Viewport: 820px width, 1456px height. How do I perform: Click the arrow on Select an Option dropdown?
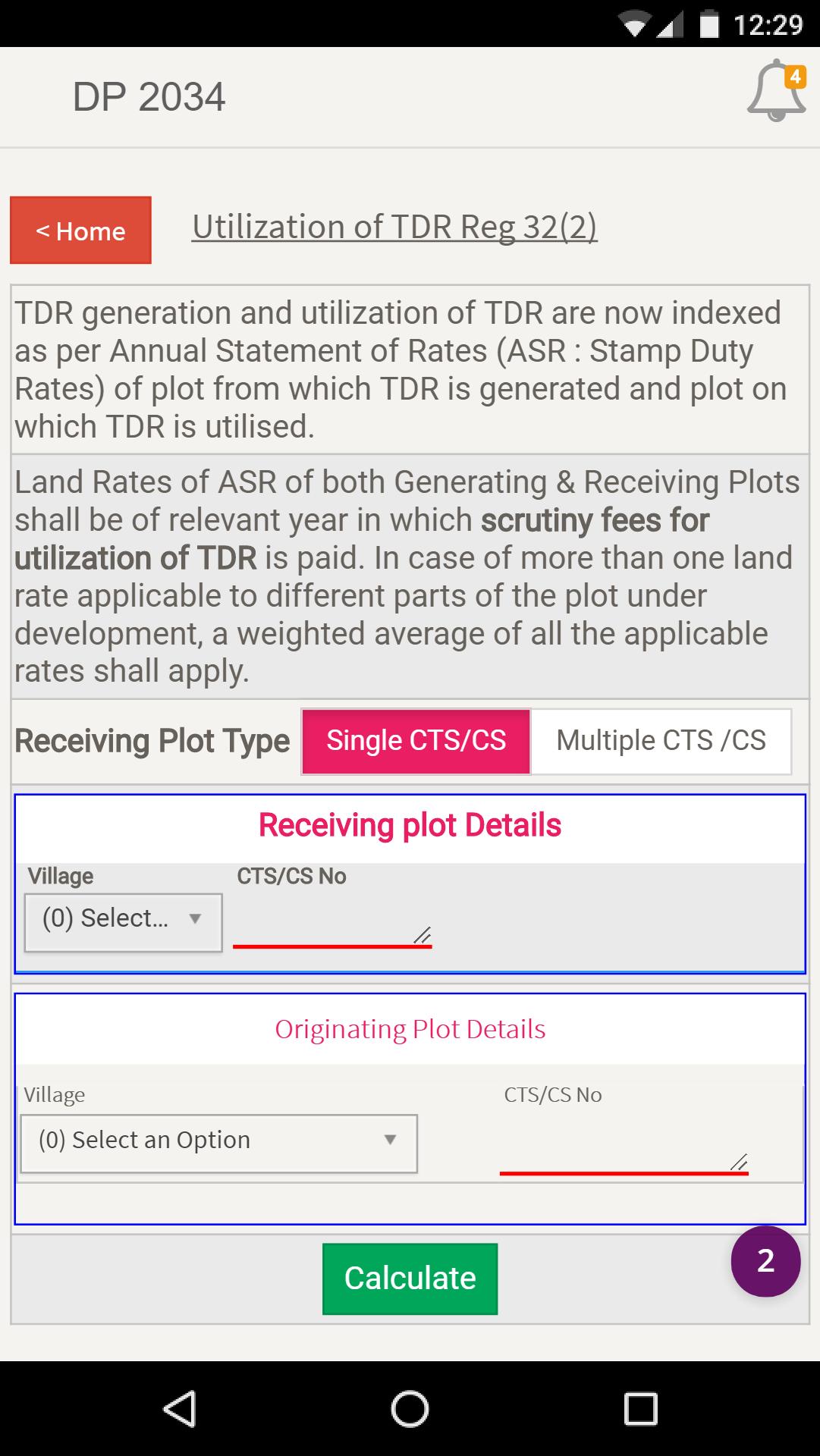pyautogui.click(x=390, y=1140)
